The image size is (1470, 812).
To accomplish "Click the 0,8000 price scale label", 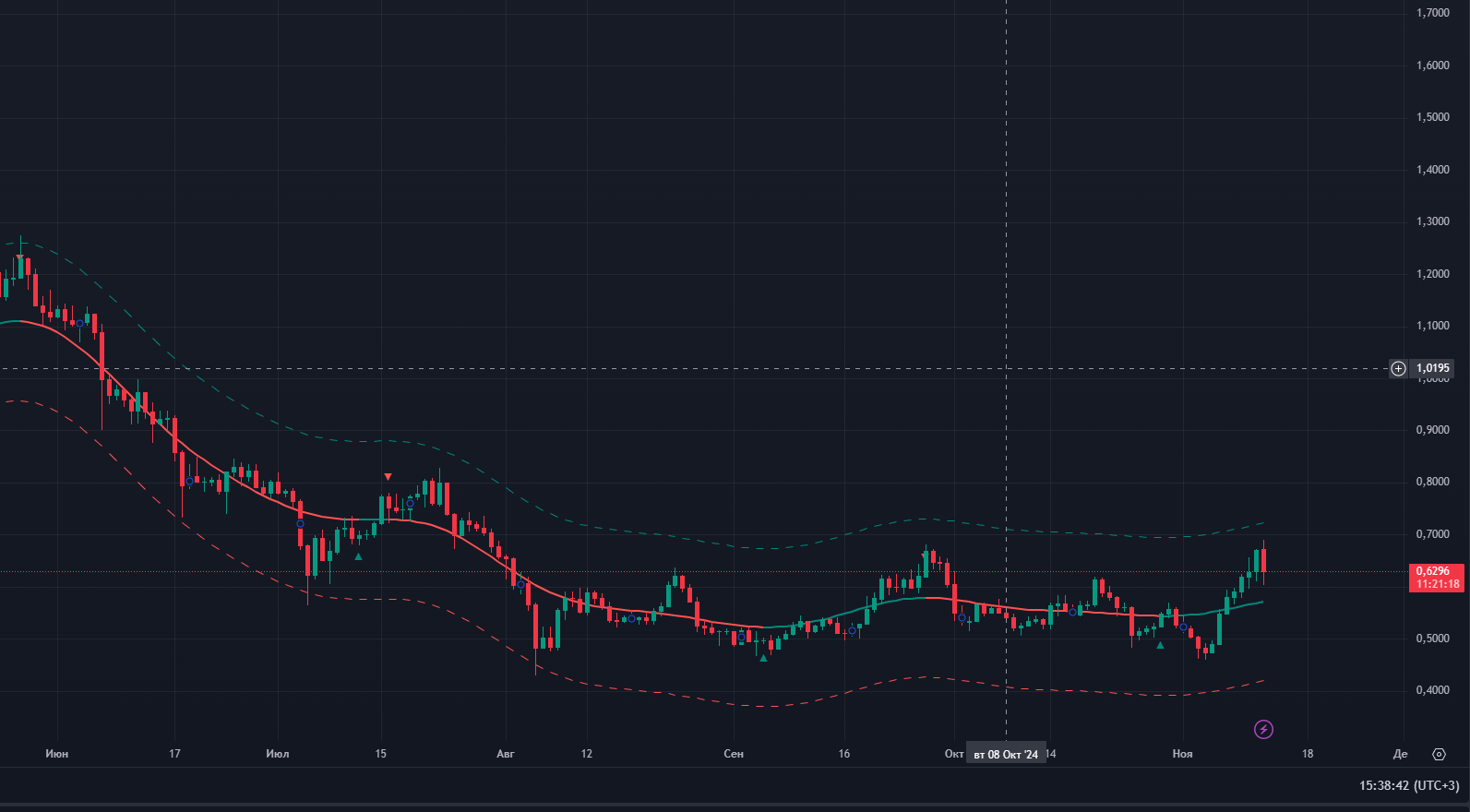I will click(1433, 482).
